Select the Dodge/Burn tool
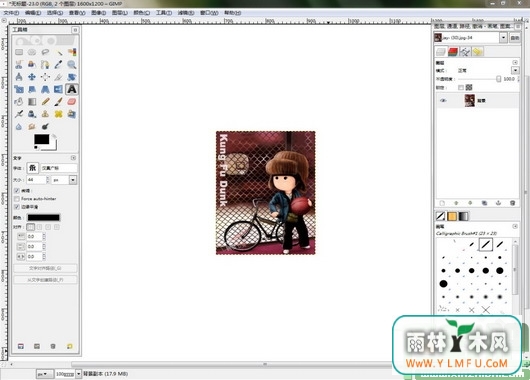 [x=45, y=127]
